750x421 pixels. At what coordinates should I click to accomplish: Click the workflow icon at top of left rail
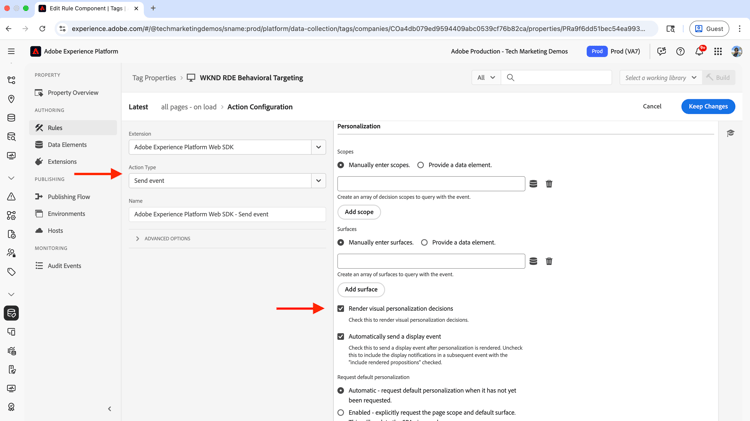point(11,80)
